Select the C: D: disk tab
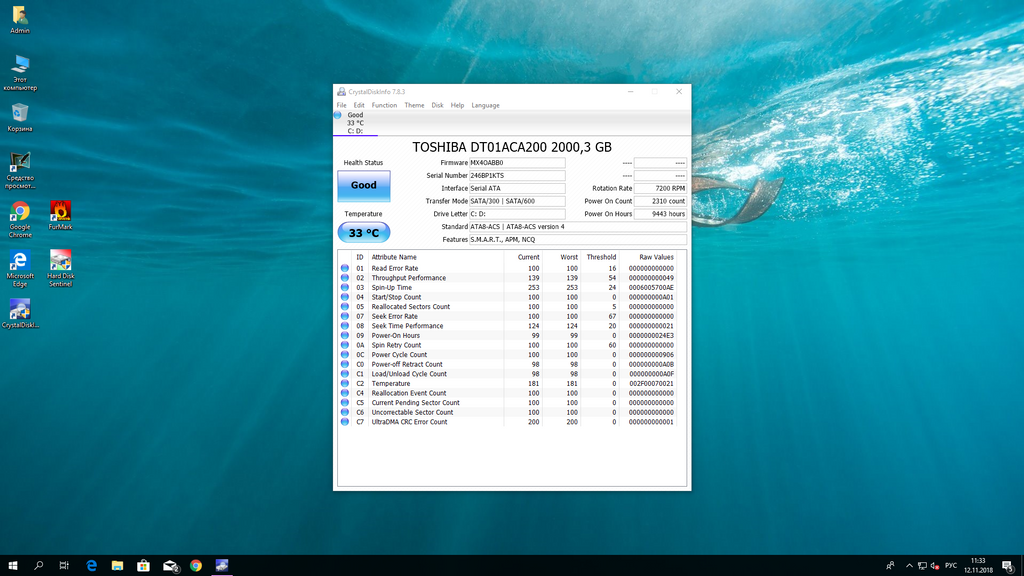Viewport: 1024px width, 576px height. 355,123
